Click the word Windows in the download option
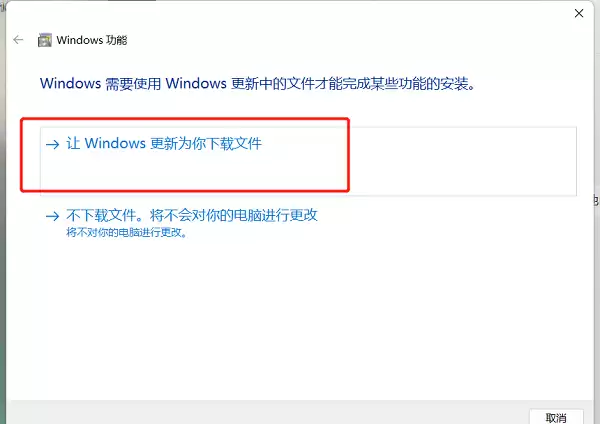600x424 pixels. pos(115,144)
